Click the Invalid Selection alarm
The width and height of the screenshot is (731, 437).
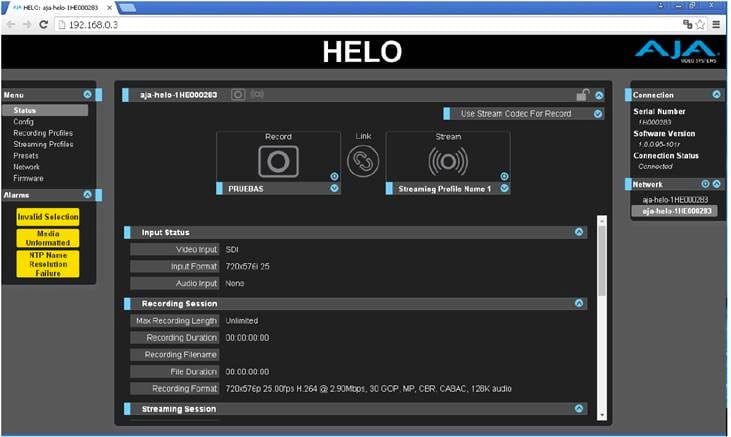[48, 217]
